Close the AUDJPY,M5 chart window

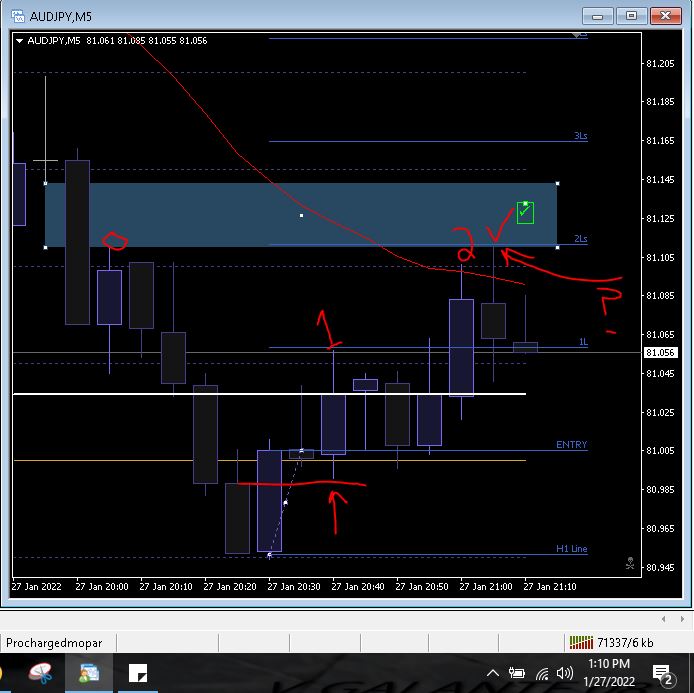click(665, 16)
